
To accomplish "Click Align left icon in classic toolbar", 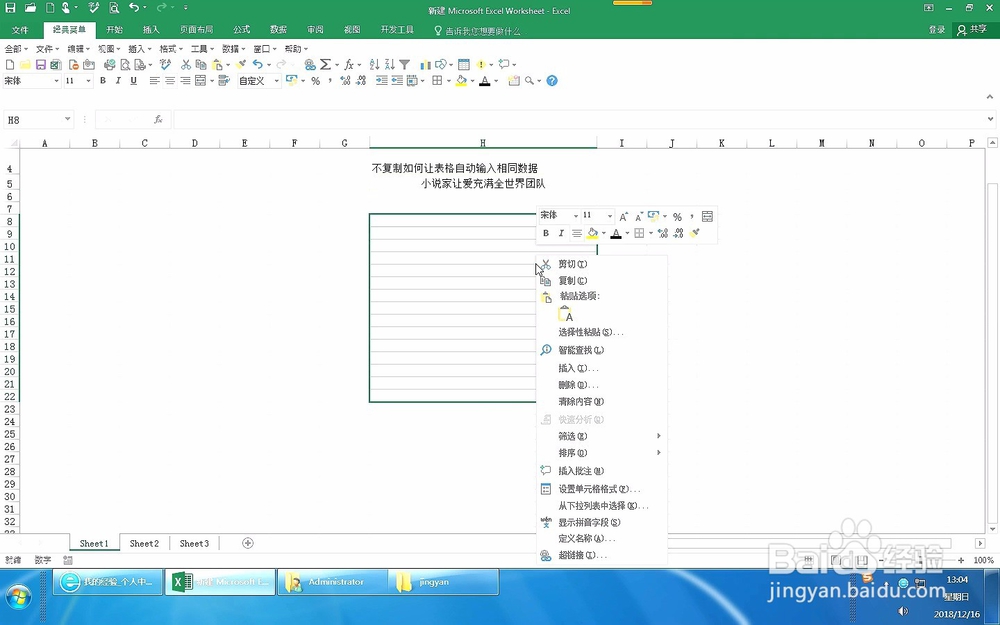I will tap(154, 80).
